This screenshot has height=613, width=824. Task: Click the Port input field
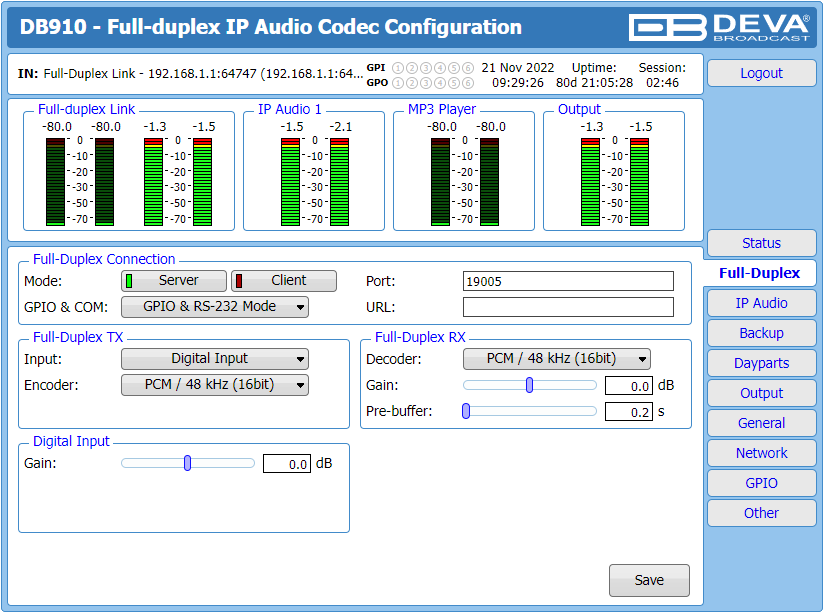[568, 281]
